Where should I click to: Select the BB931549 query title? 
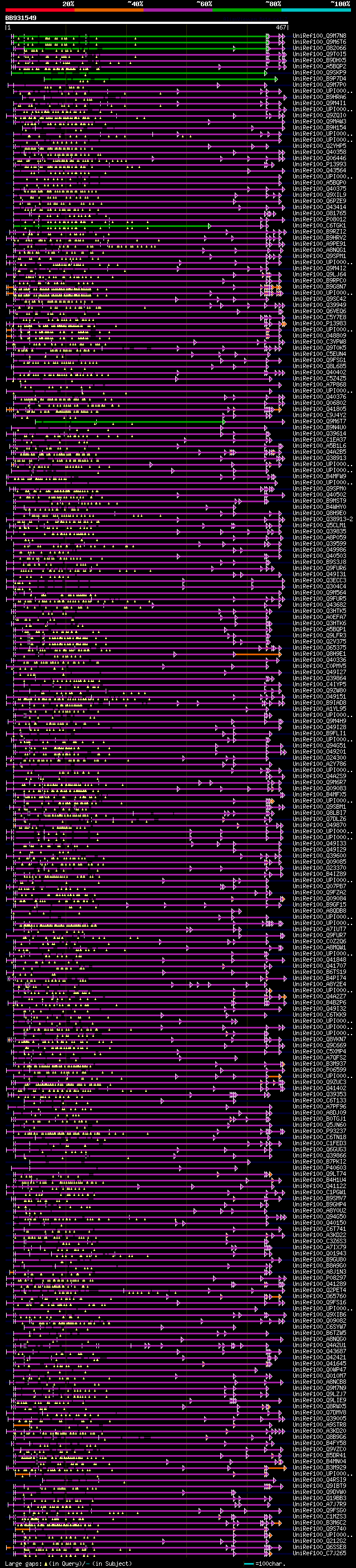tap(21, 18)
